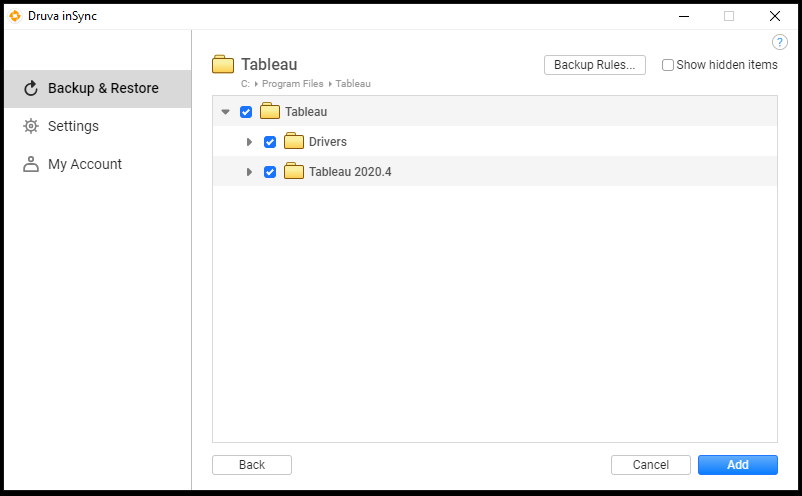Click the help question mark icon
This screenshot has height=496, width=802.
(780, 42)
